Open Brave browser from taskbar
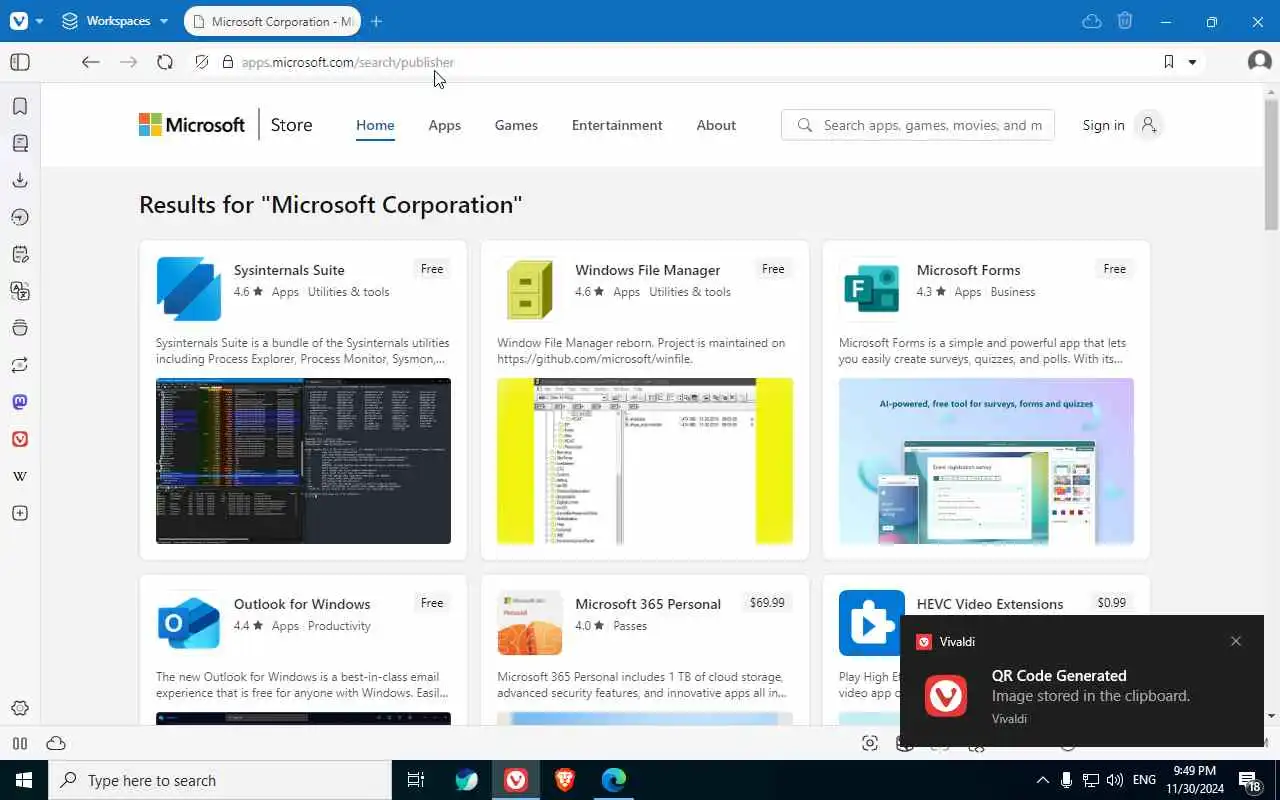Viewport: 1280px width, 800px height. point(565,780)
